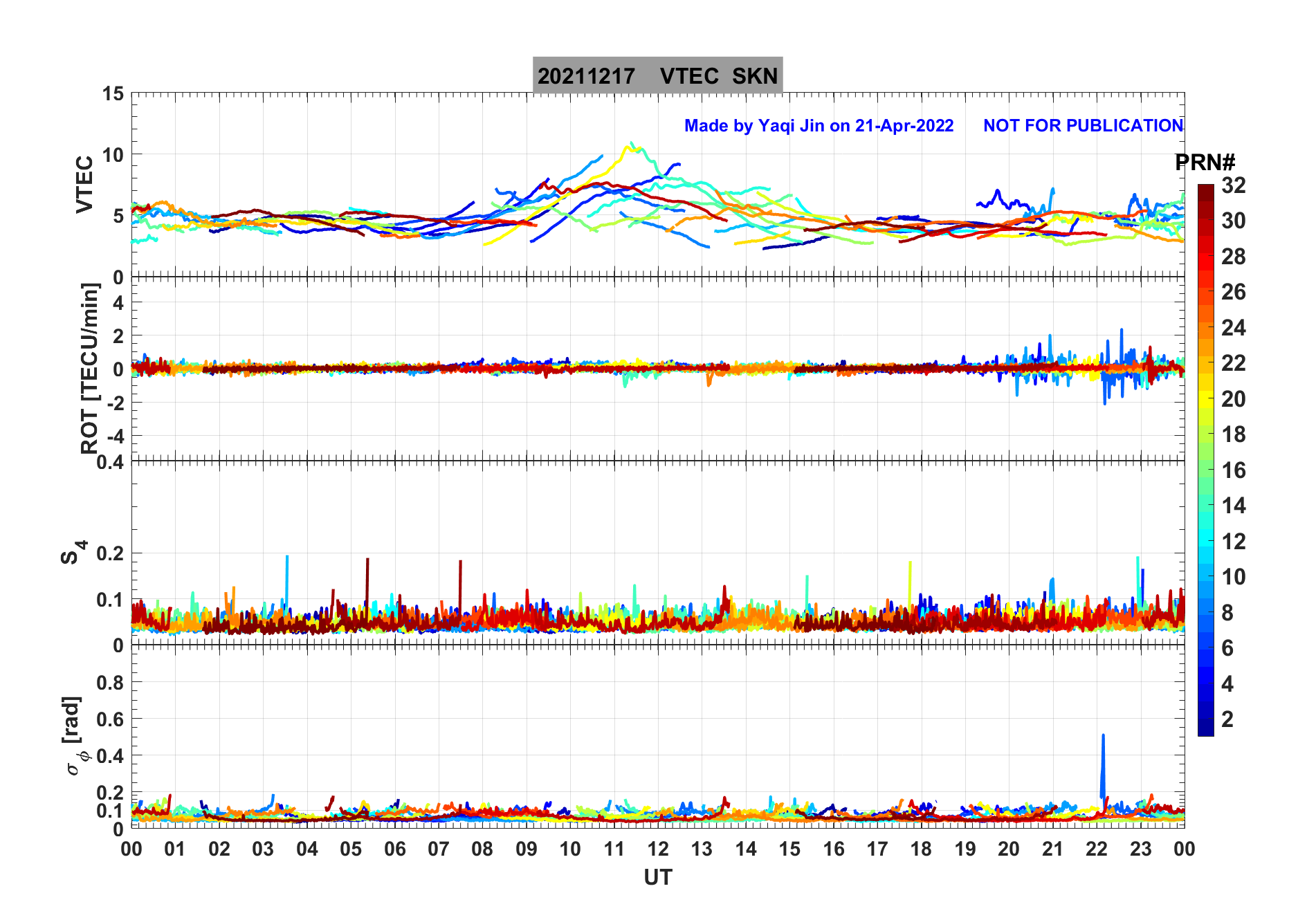Click the x-axis tick label '12'
The image size is (1316, 920).
click(658, 849)
